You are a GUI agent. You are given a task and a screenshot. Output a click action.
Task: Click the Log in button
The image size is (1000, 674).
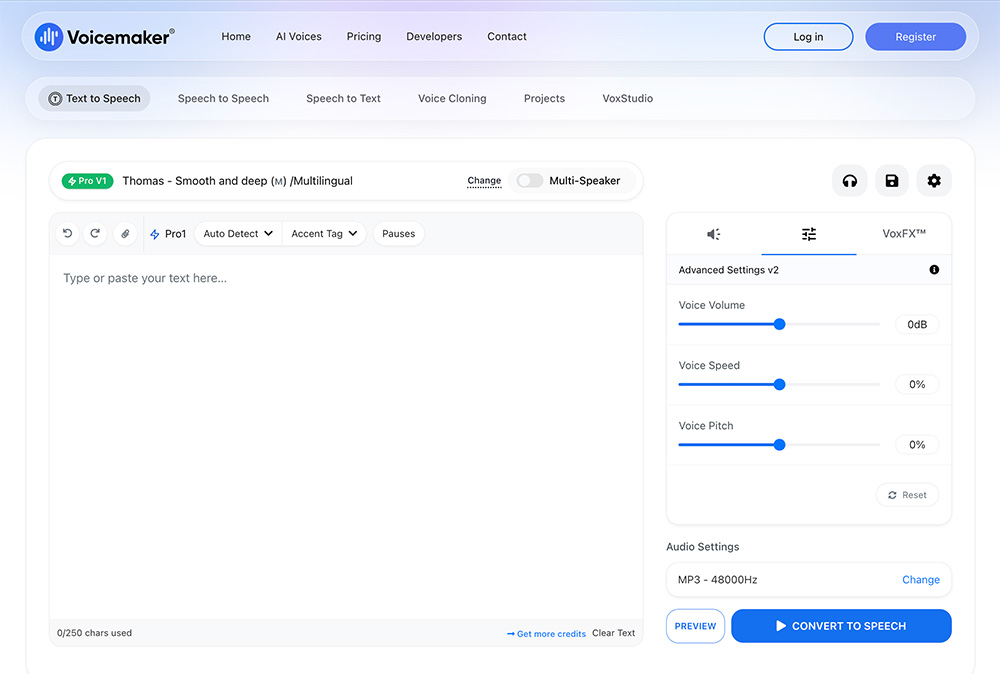pos(808,37)
